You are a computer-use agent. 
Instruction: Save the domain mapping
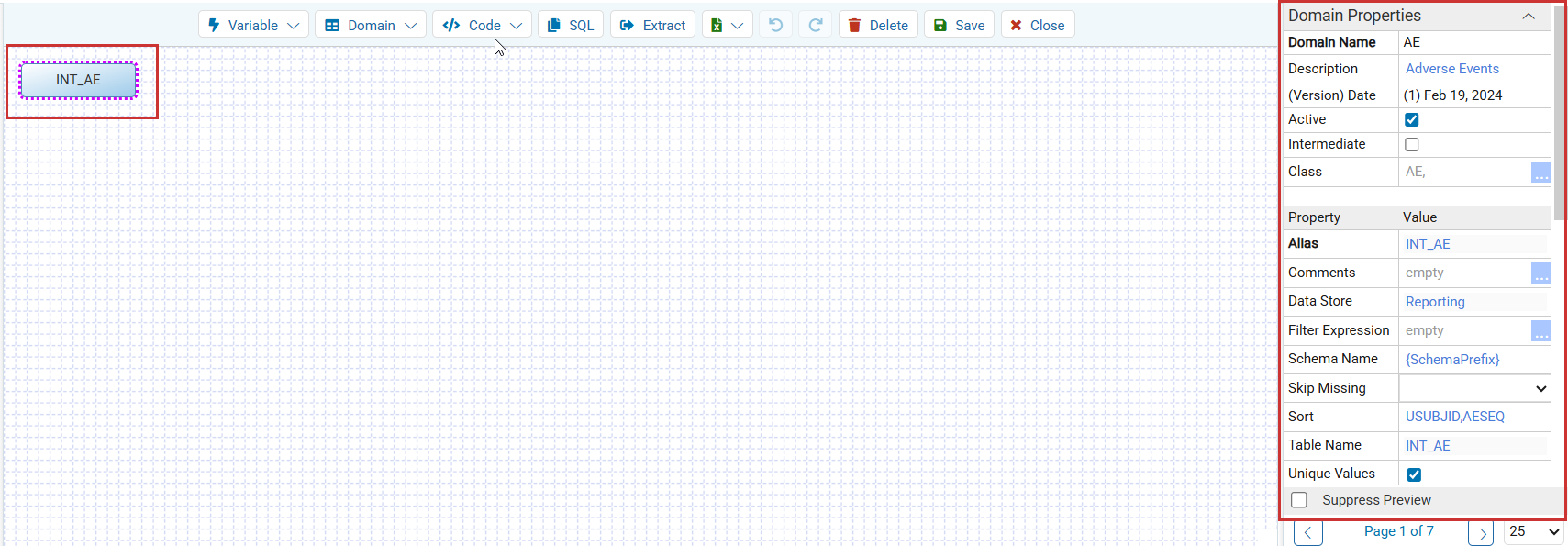[959, 25]
